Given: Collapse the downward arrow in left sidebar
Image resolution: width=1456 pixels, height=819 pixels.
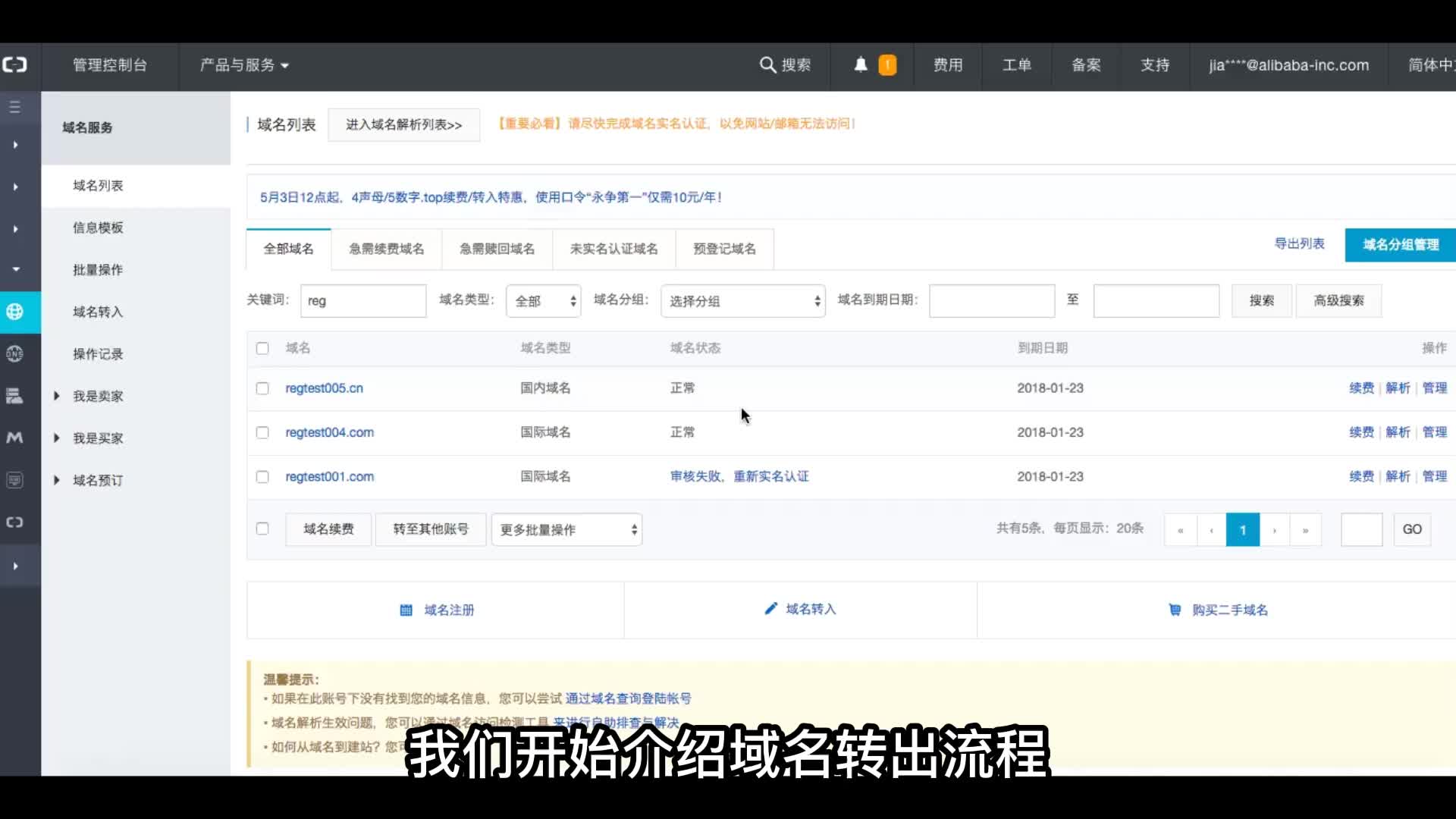Looking at the screenshot, I should pyautogui.click(x=15, y=269).
